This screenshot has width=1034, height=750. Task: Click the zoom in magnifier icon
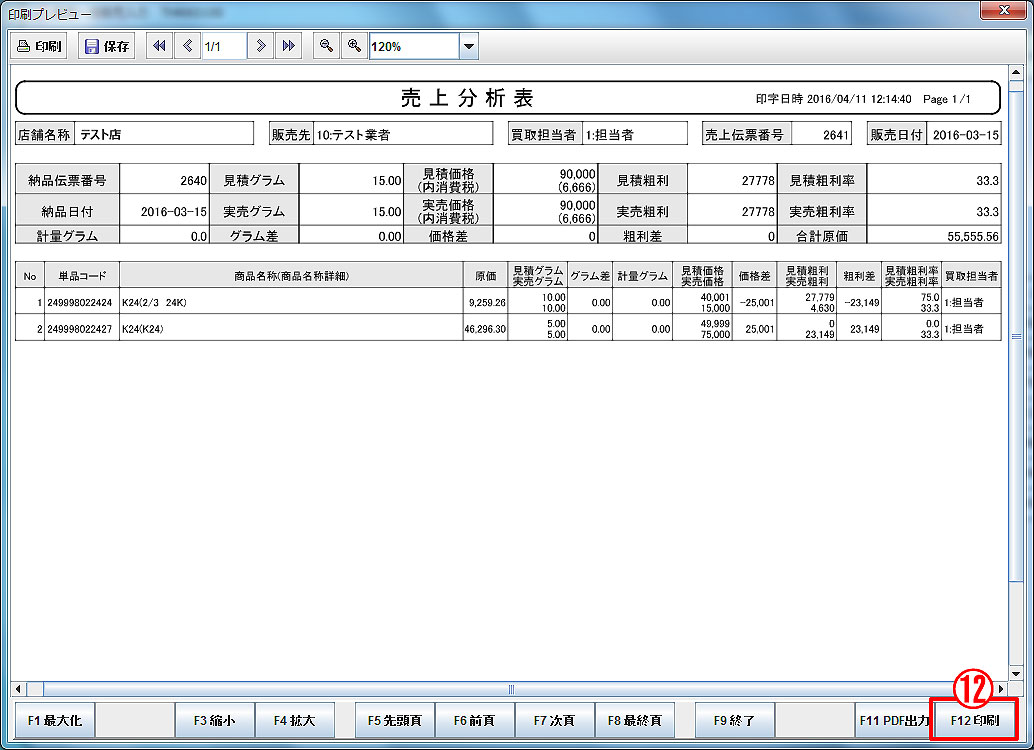pos(353,46)
